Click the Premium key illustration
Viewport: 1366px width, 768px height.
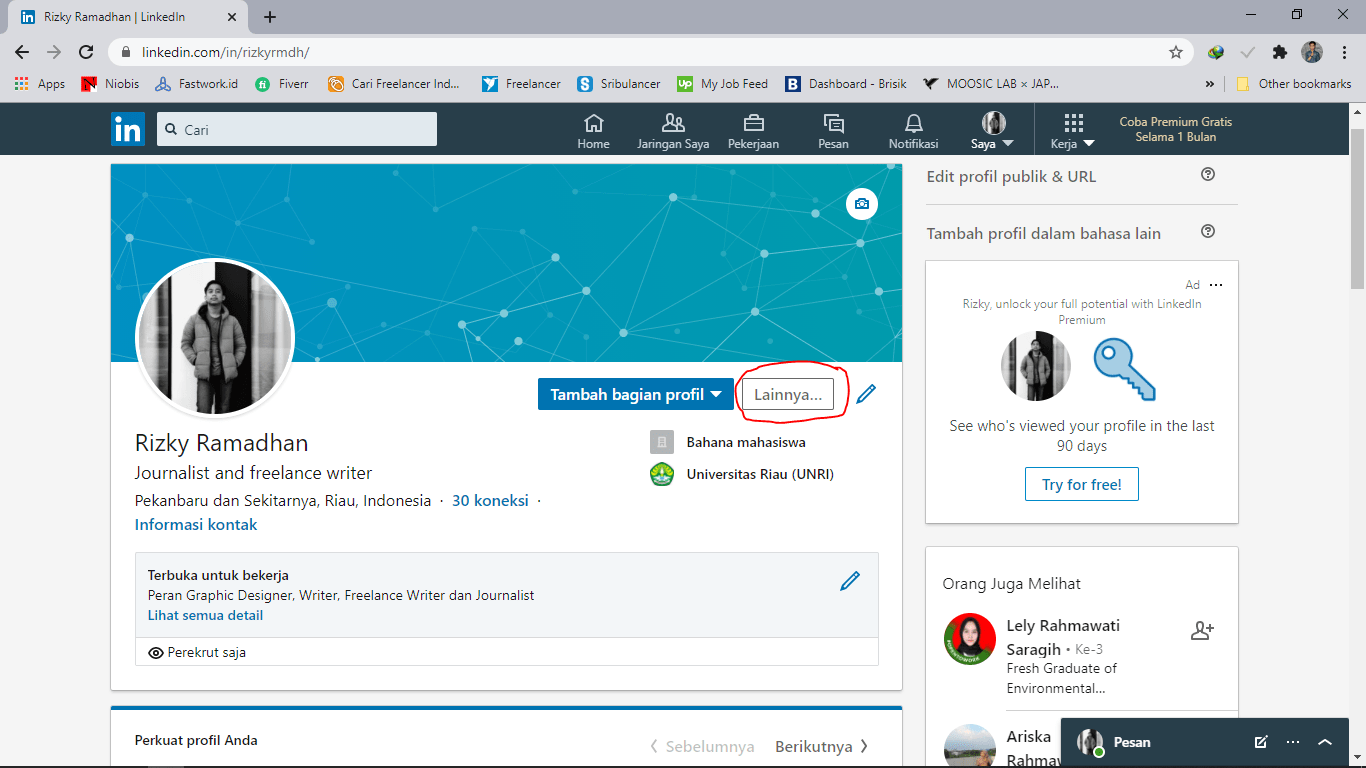[1124, 369]
